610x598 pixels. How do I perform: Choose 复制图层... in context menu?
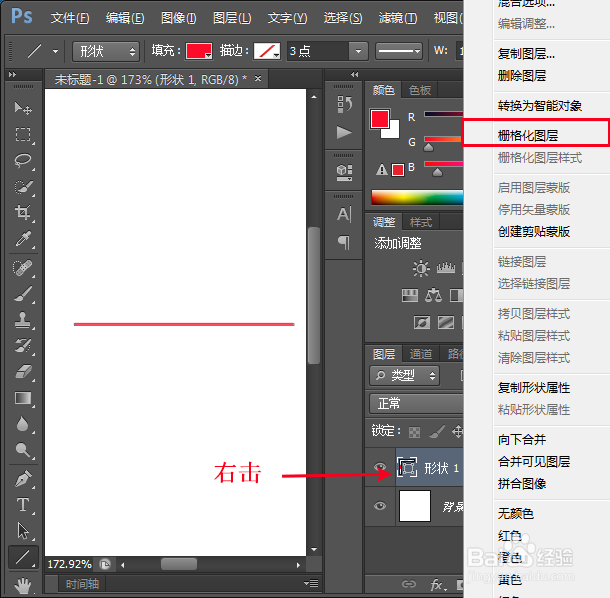(x=526, y=54)
